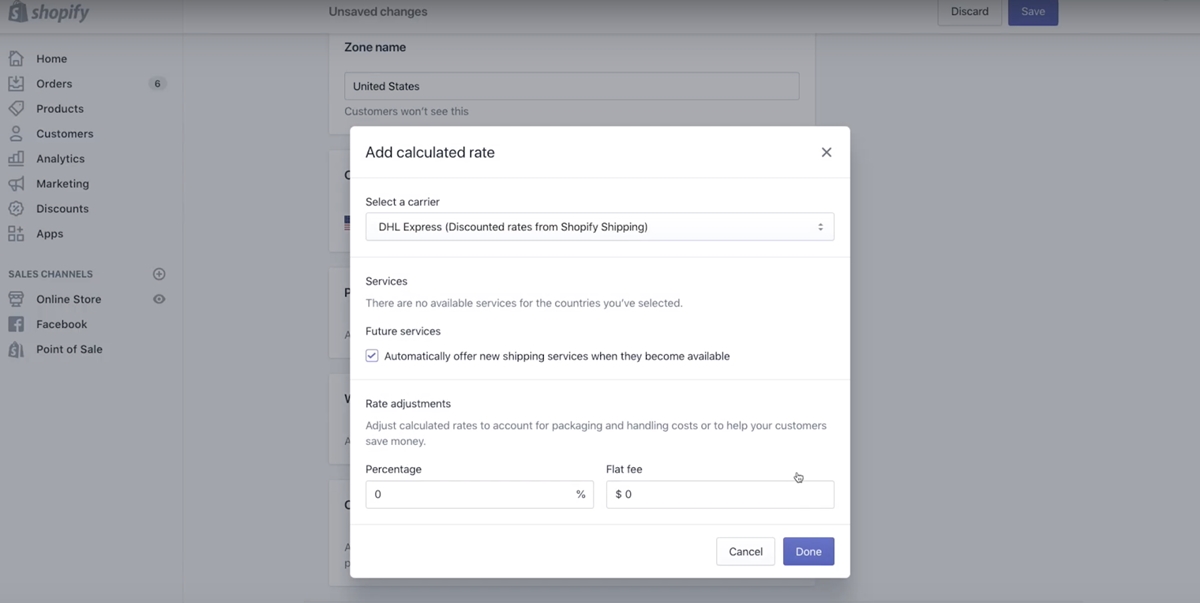Open the Home menu item
The height and width of the screenshot is (603, 1200).
pos(52,59)
